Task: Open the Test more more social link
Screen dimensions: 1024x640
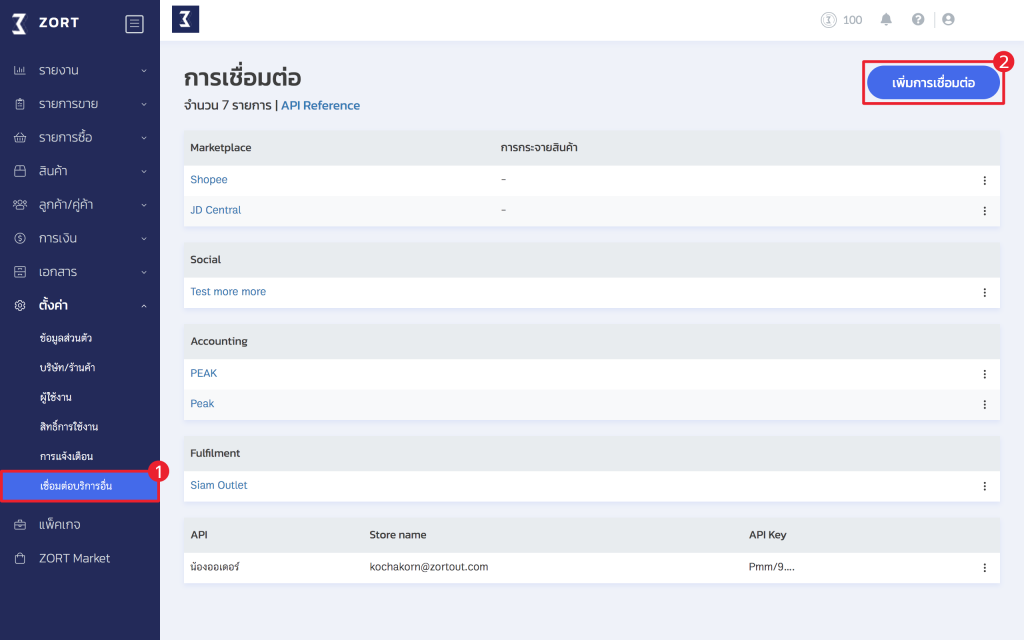Action: 228,292
